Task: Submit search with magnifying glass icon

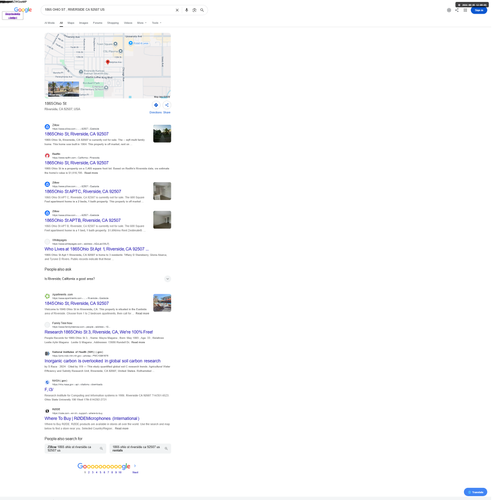Action: coord(202,10)
